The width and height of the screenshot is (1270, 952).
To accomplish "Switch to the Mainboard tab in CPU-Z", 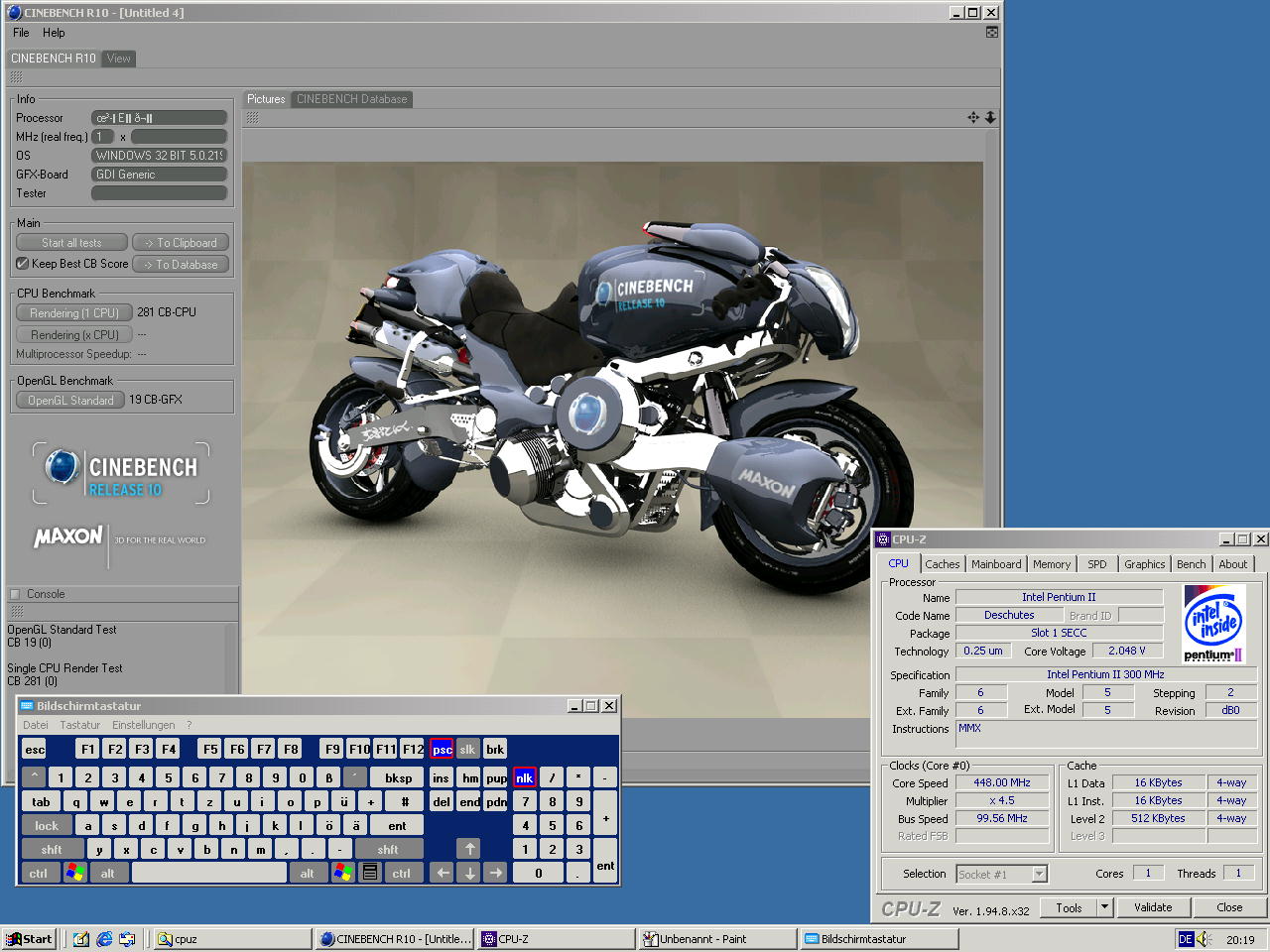I will coord(996,564).
